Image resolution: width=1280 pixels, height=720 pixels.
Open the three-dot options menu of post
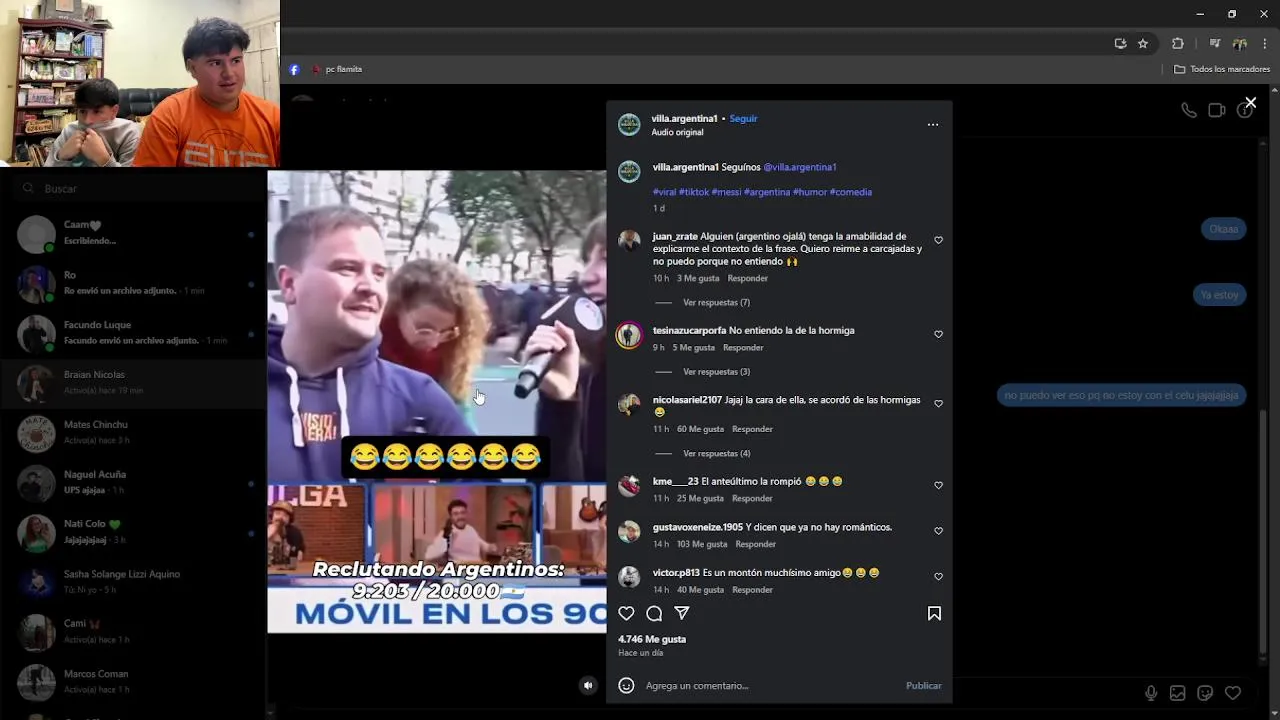pyautogui.click(x=933, y=125)
